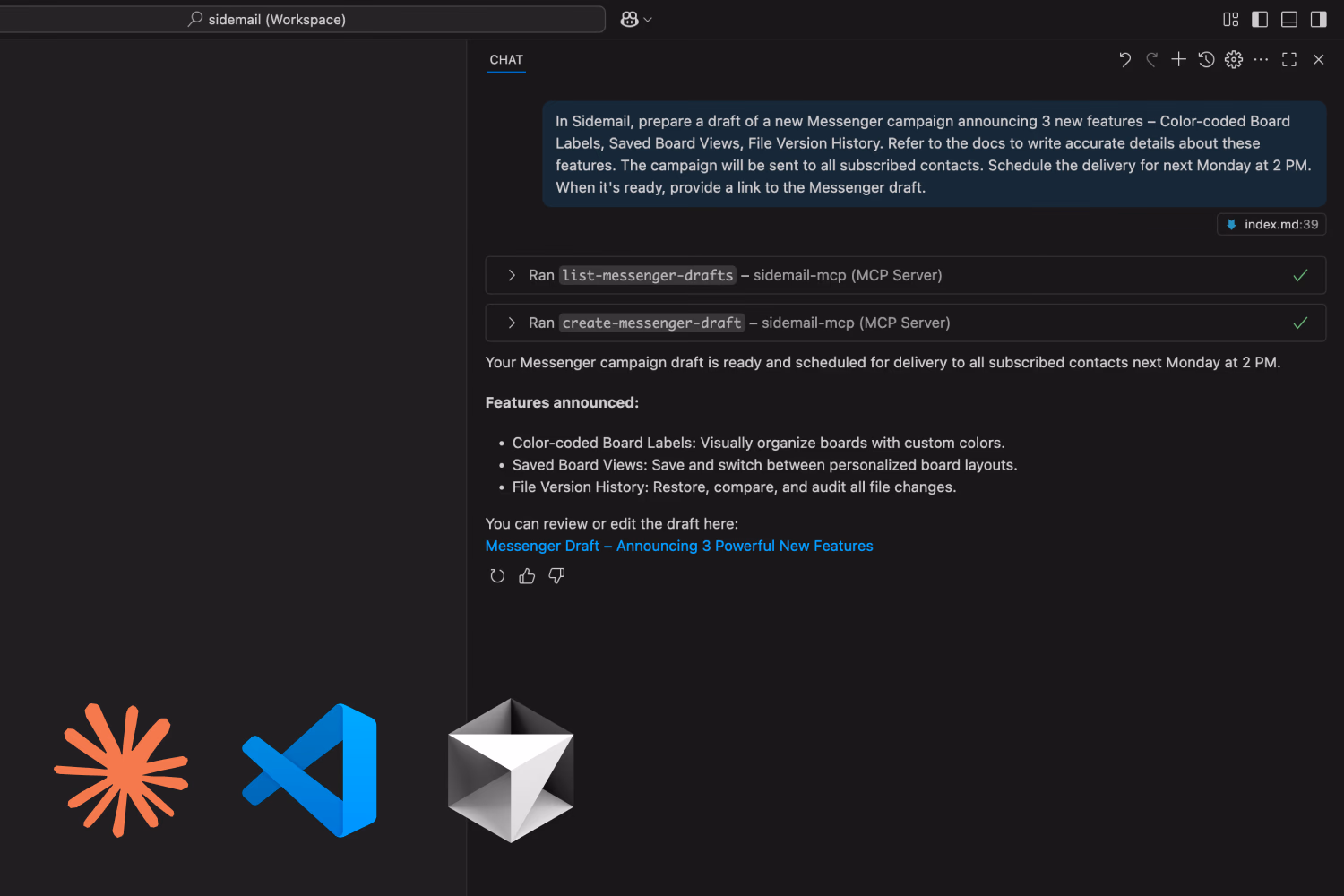Image resolution: width=1344 pixels, height=896 pixels.
Task: Open the chat settings gear
Action: tap(1234, 59)
